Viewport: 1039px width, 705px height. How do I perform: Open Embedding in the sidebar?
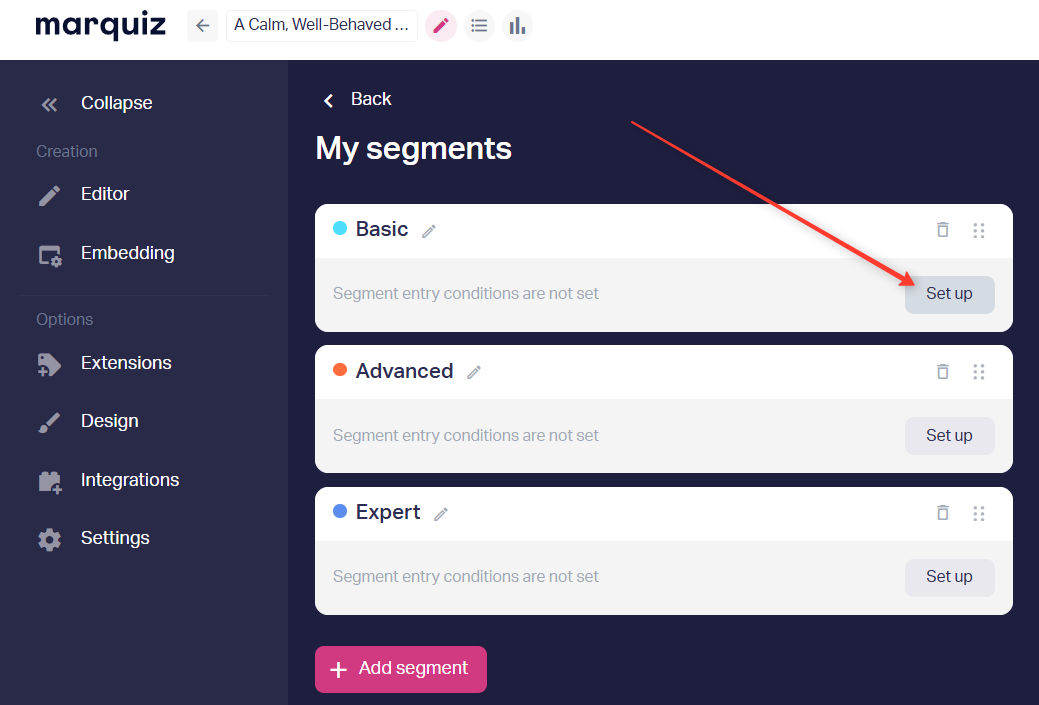click(x=106, y=254)
